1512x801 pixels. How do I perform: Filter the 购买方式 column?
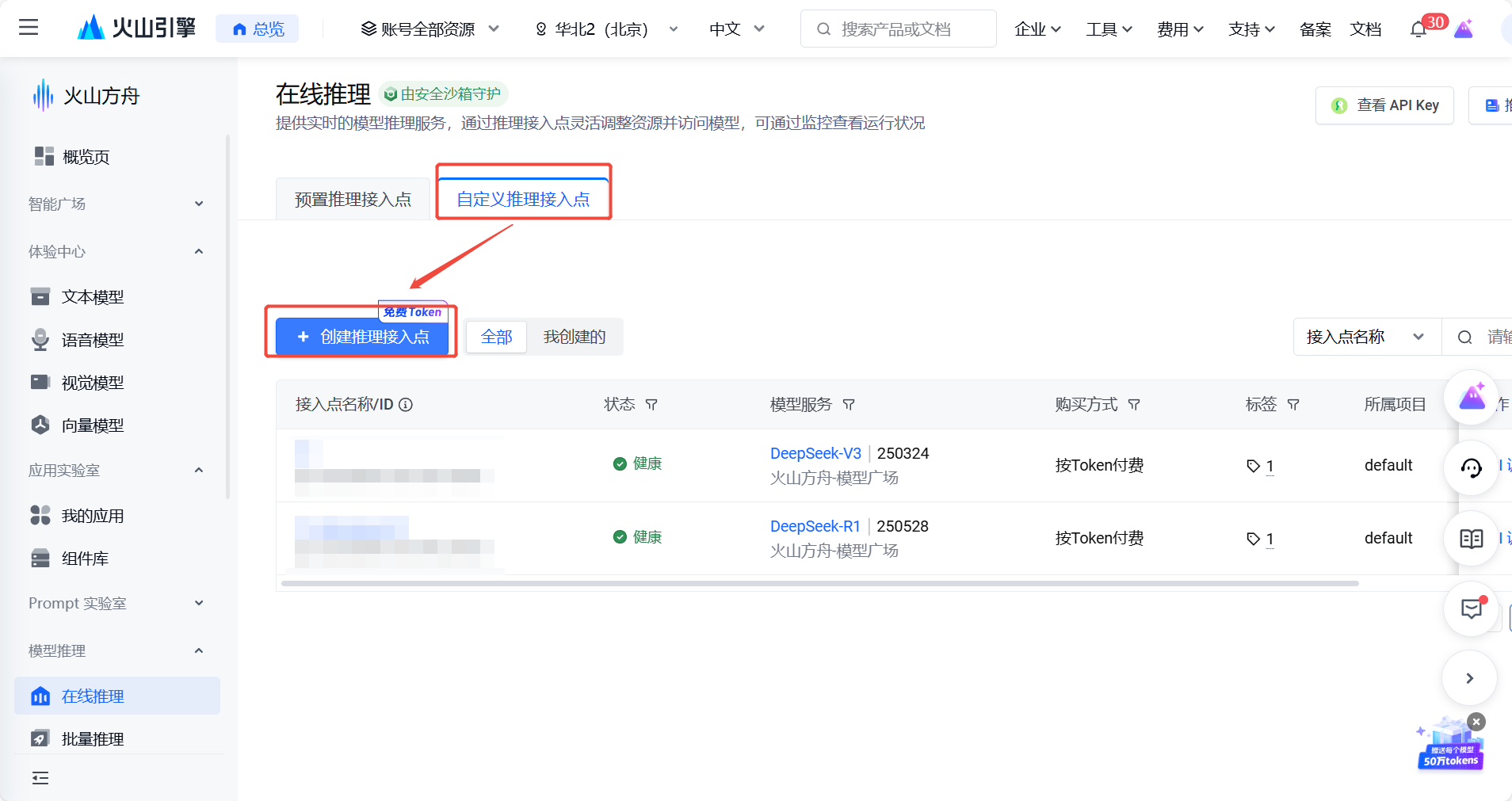click(1134, 405)
